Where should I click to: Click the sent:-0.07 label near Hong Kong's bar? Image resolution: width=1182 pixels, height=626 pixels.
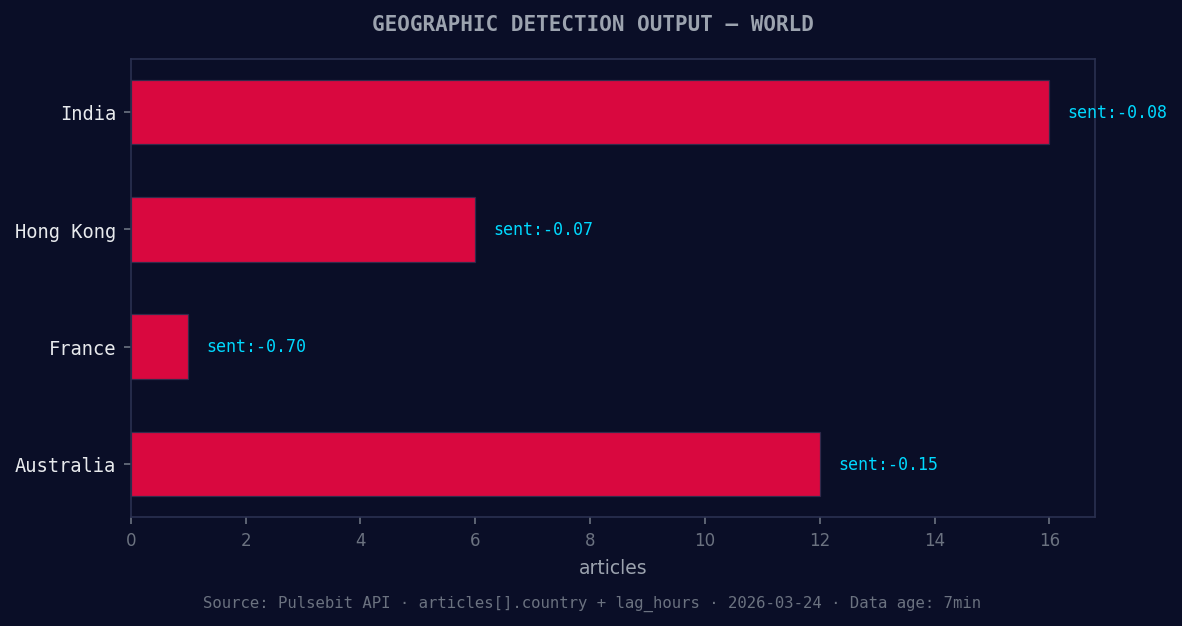543,229
